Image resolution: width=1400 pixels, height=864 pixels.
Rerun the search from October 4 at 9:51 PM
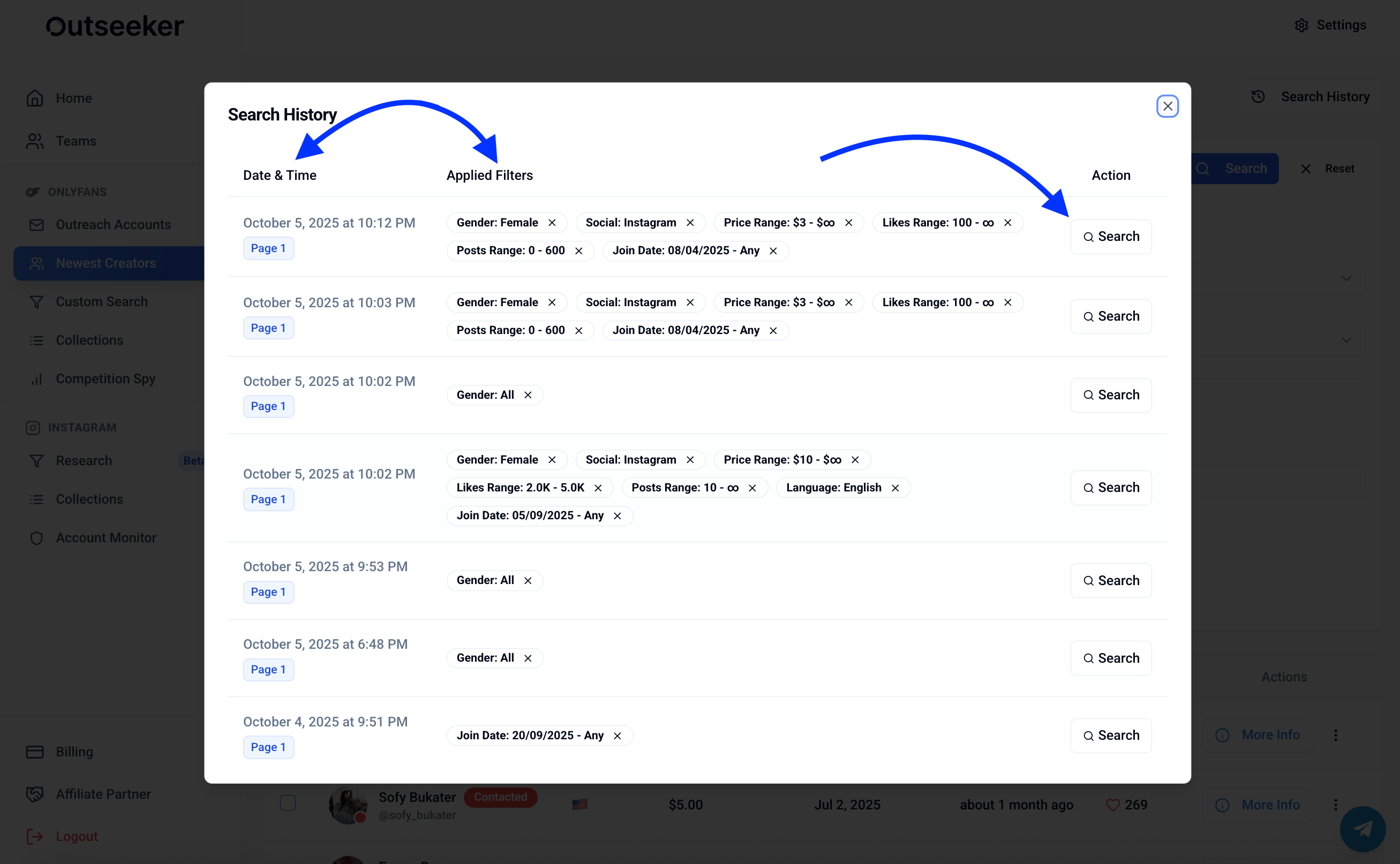coord(1111,736)
